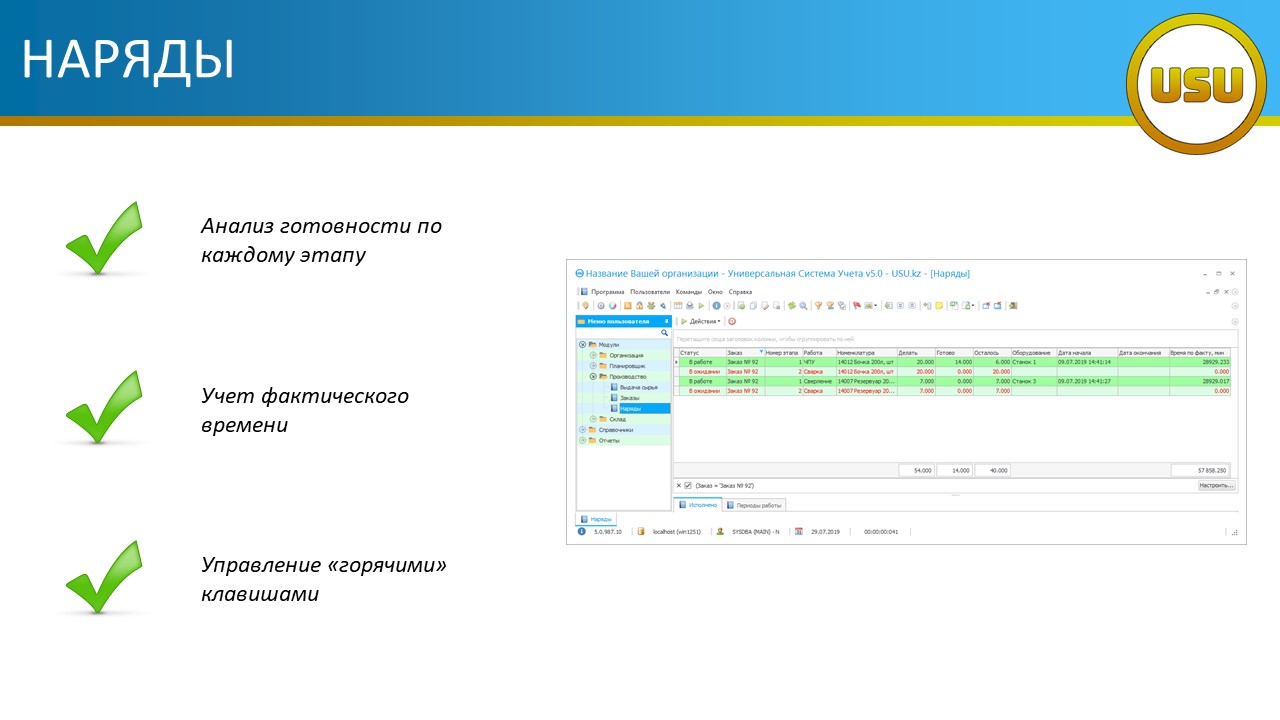Click the user menu search field
Screen dimensions: 1280x720
[x=618, y=332]
